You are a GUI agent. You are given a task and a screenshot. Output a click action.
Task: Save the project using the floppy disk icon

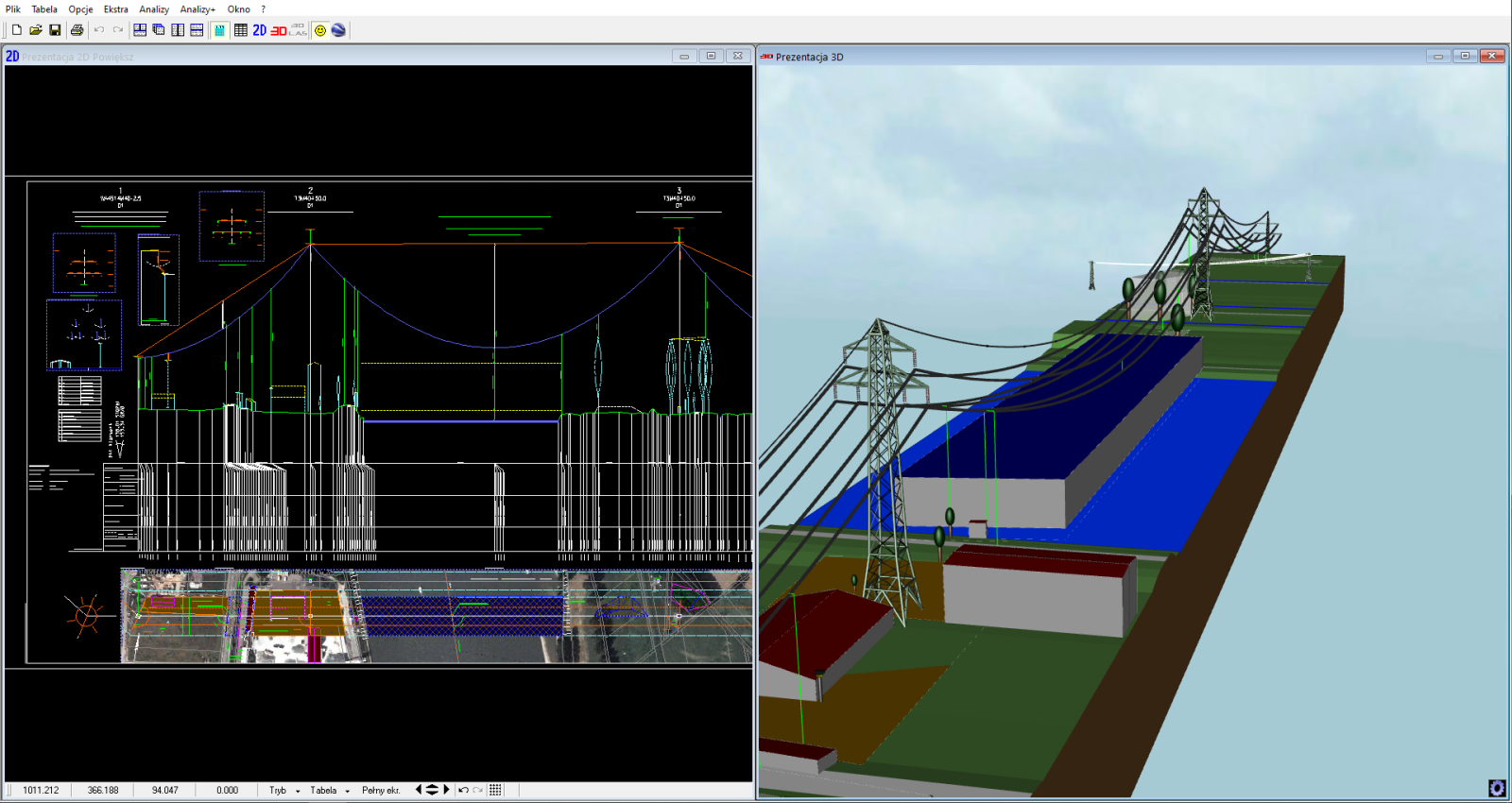55,30
